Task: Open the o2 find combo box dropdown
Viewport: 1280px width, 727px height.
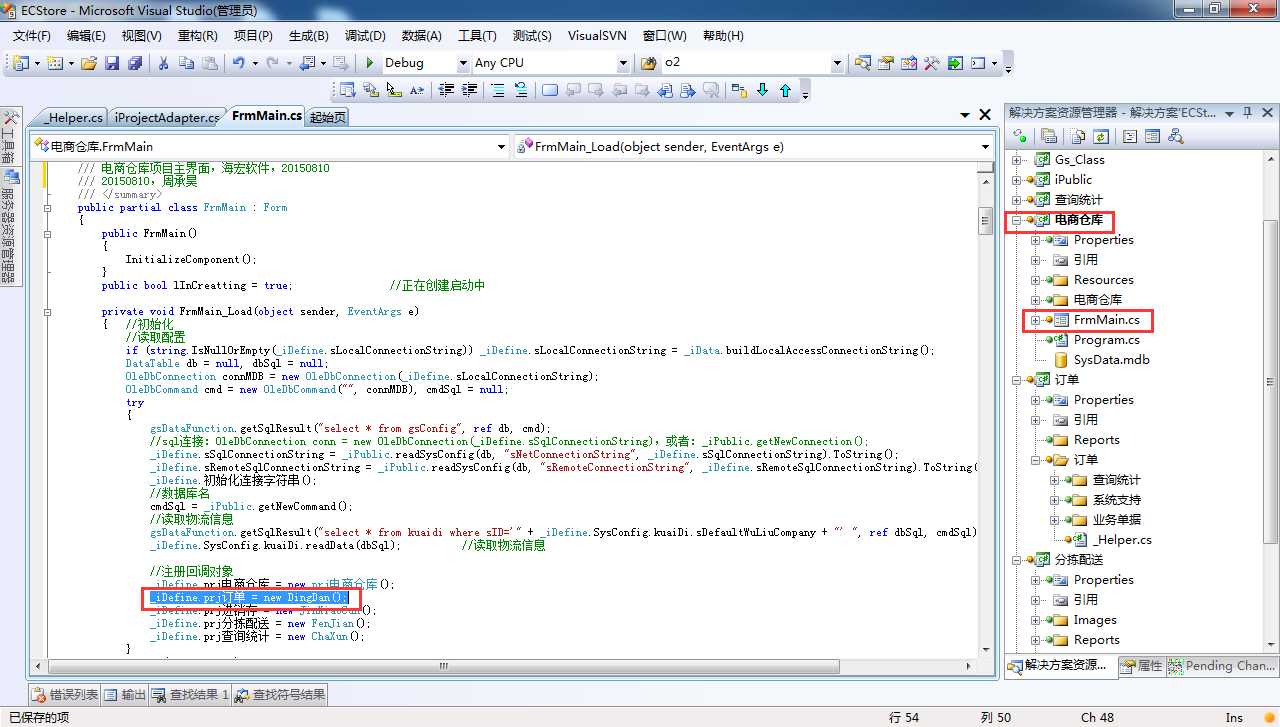Action: click(x=837, y=63)
